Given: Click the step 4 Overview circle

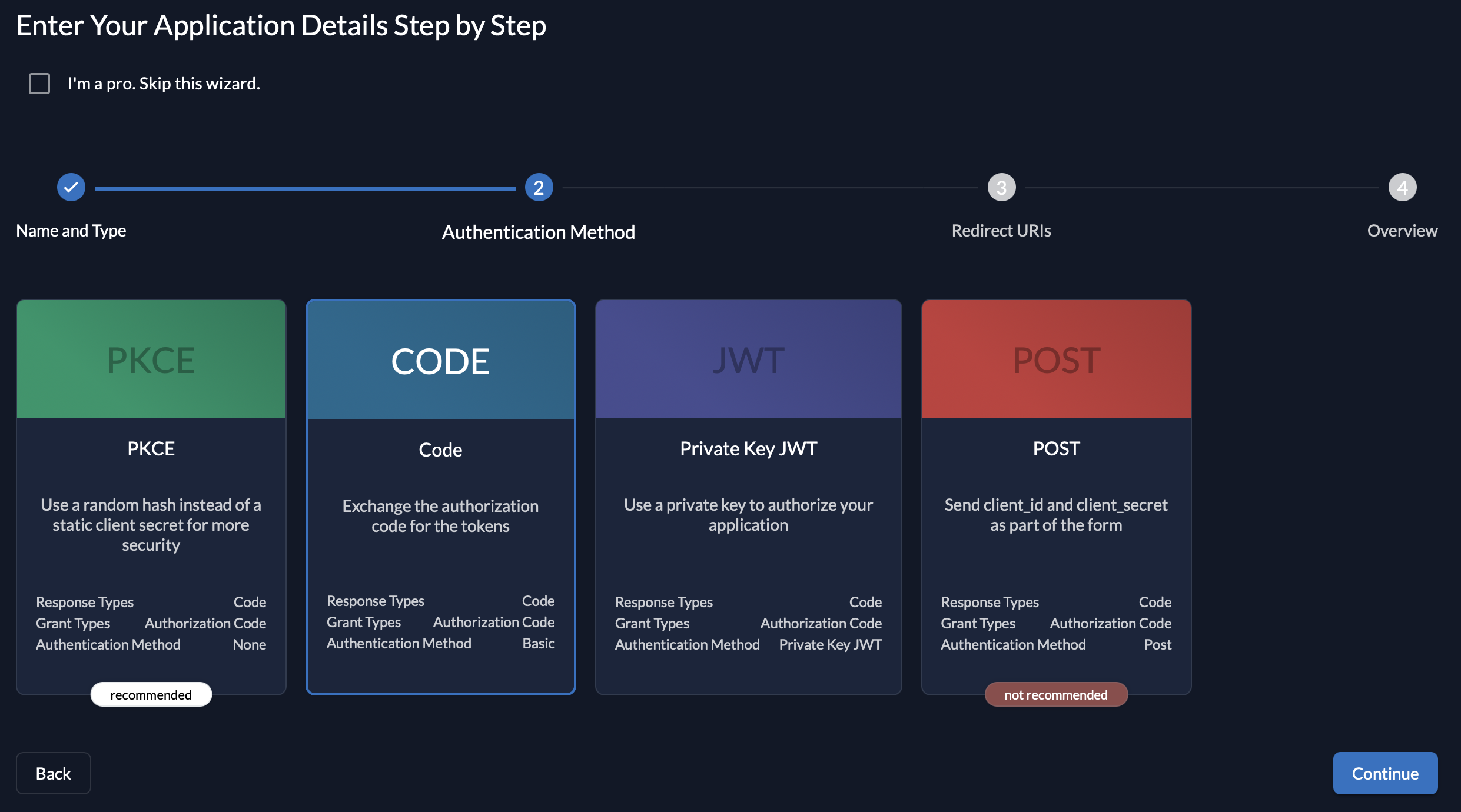Looking at the screenshot, I should (1402, 188).
